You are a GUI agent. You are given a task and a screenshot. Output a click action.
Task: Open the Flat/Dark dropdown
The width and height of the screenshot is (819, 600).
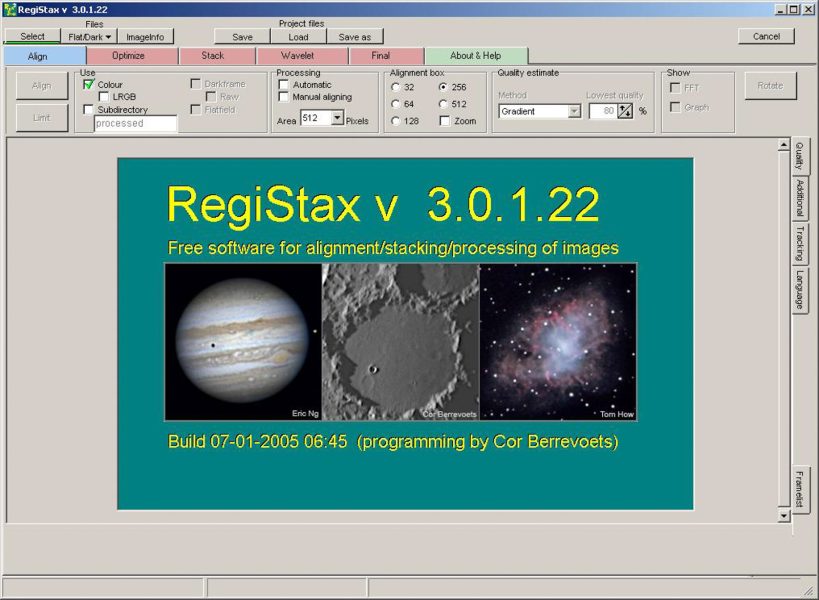click(x=88, y=36)
